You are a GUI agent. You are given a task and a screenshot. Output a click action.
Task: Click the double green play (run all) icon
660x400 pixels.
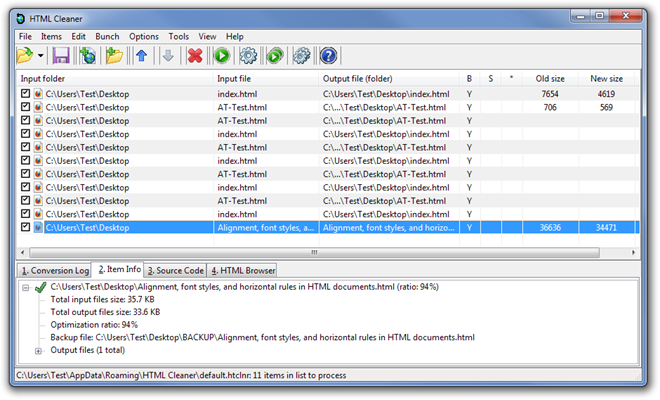(x=275, y=56)
